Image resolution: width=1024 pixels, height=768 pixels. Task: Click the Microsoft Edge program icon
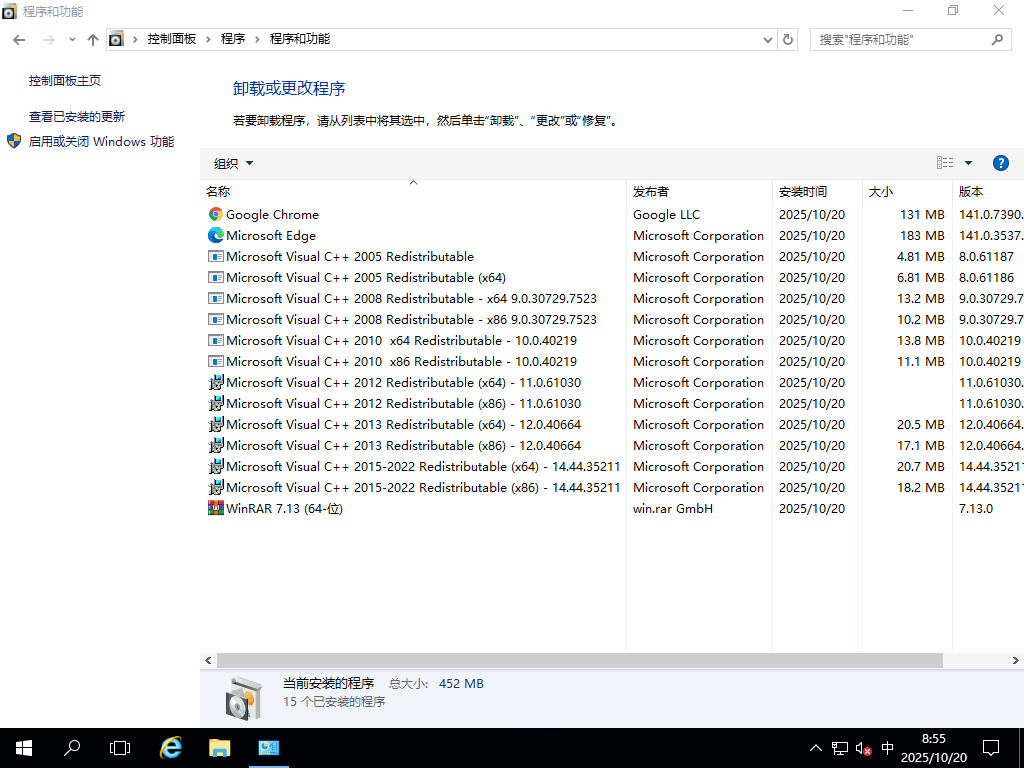(214, 235)
